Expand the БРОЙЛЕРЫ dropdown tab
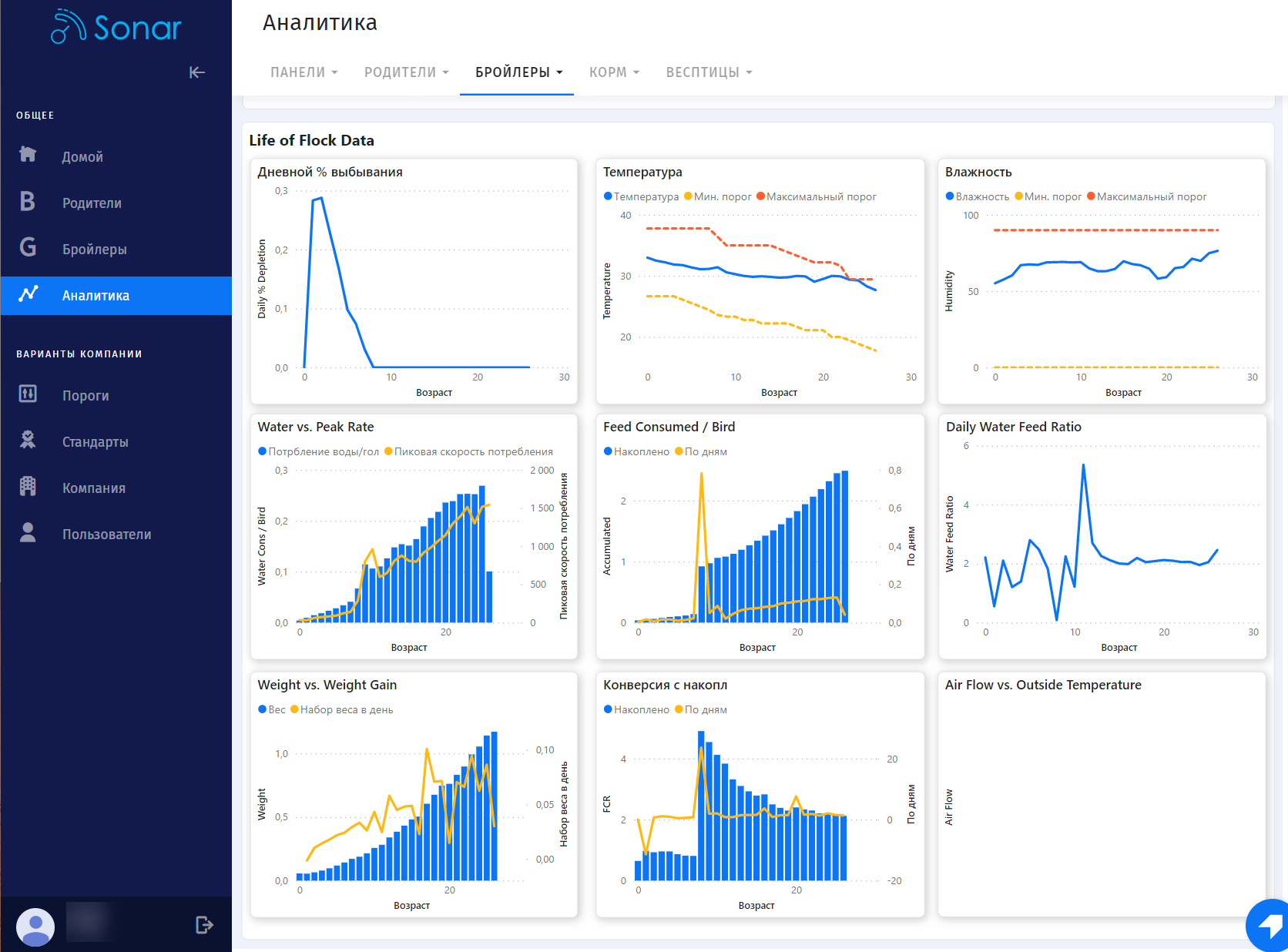This screenshot has width=1288, height=952. coord(518,72)
